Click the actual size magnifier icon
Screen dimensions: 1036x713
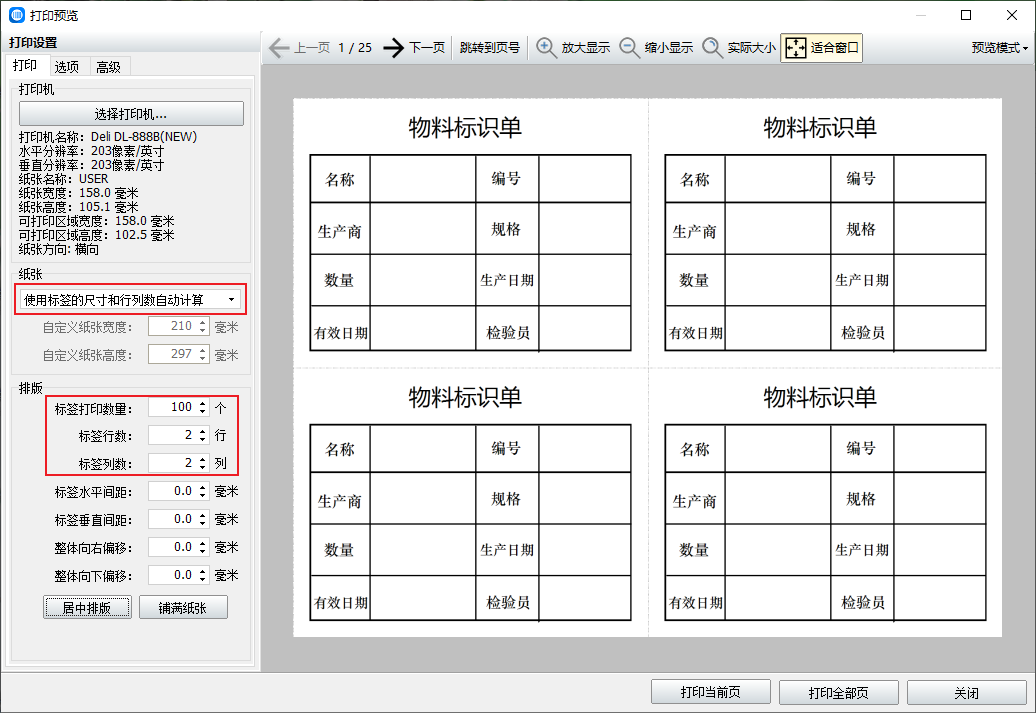click(712, 47)
